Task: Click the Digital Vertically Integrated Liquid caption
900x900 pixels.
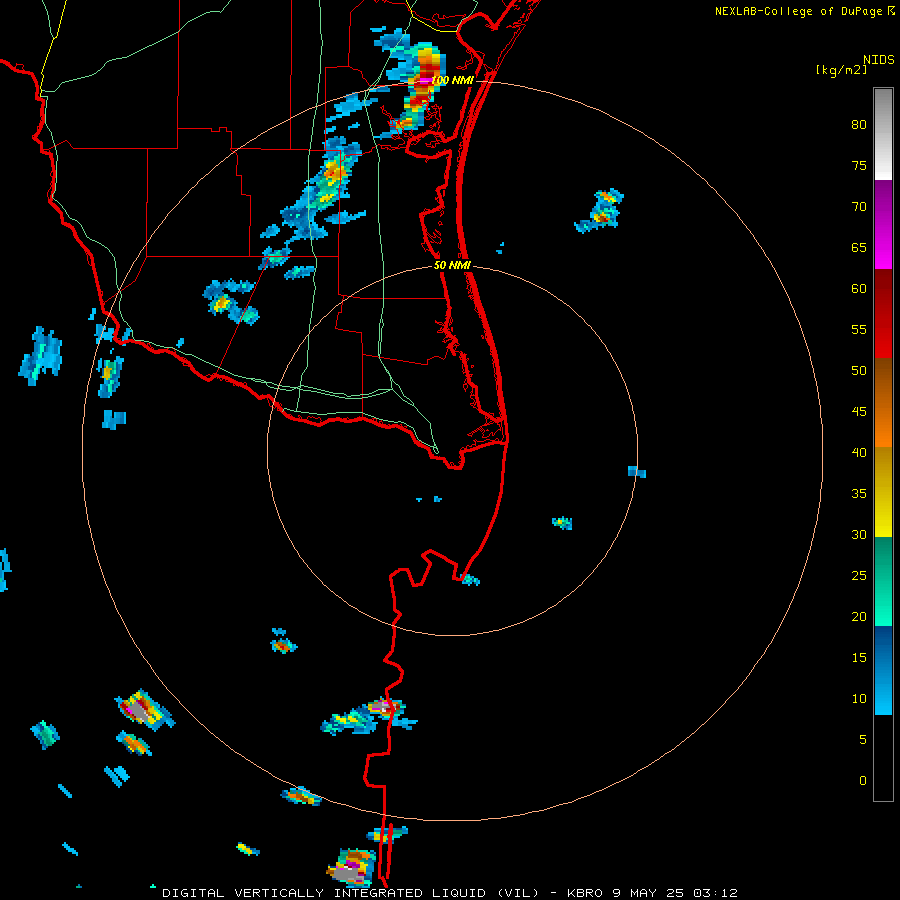Action: (449, 893)
